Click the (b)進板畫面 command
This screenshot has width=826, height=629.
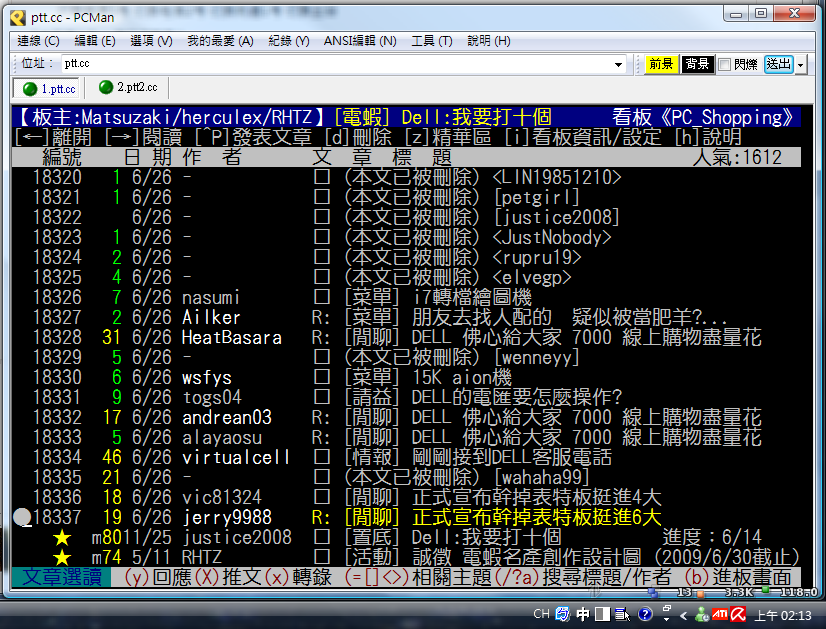tap(738, 577)
